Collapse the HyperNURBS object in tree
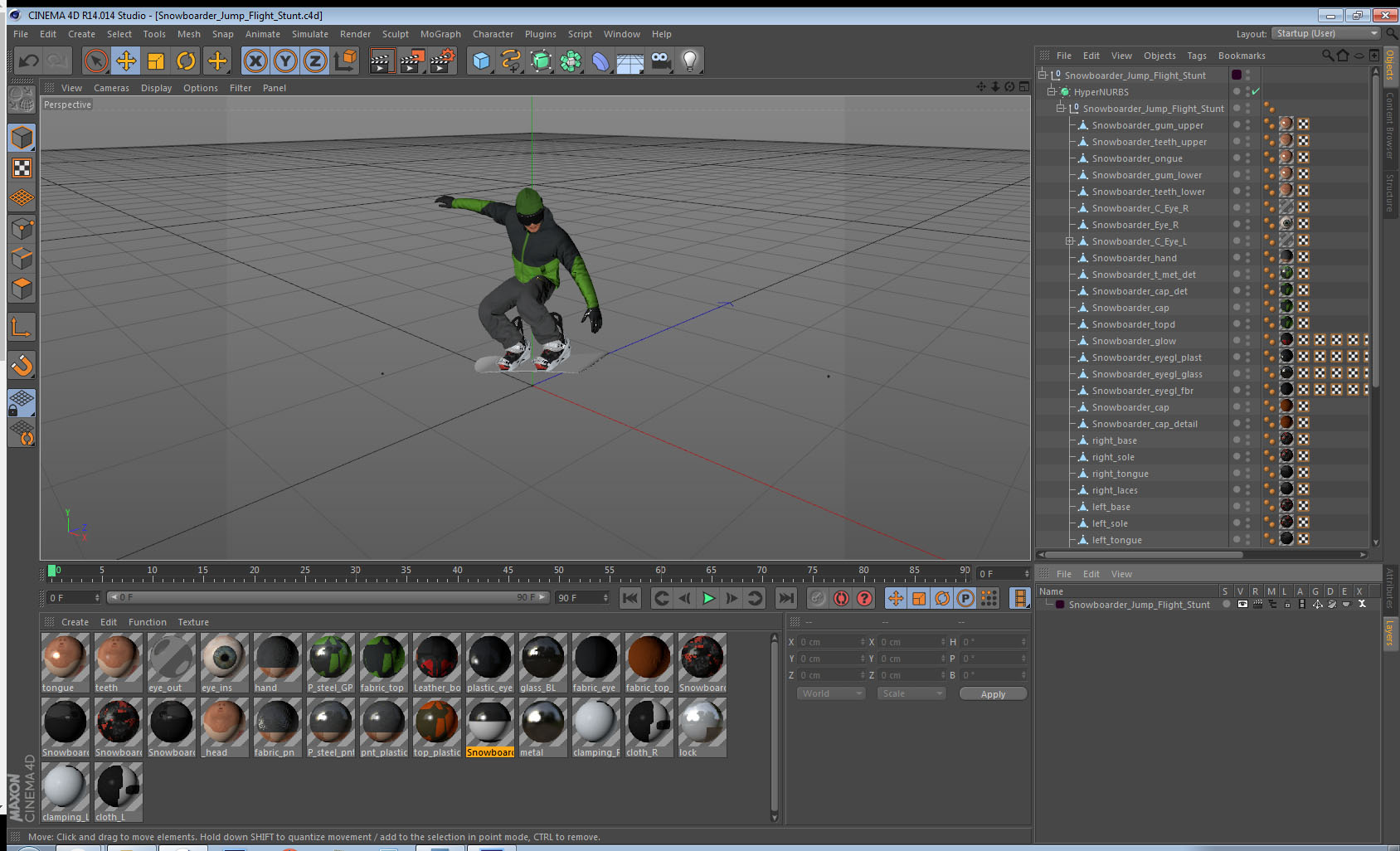 click(1051, 92)
